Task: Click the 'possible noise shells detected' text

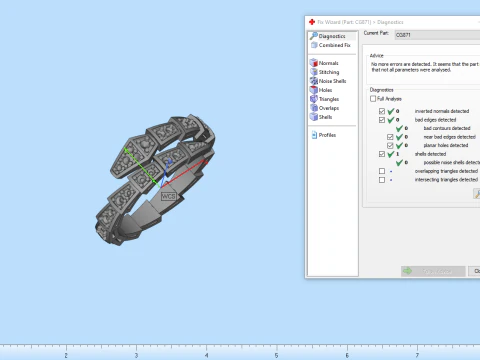Action: [x=452, y=163]
